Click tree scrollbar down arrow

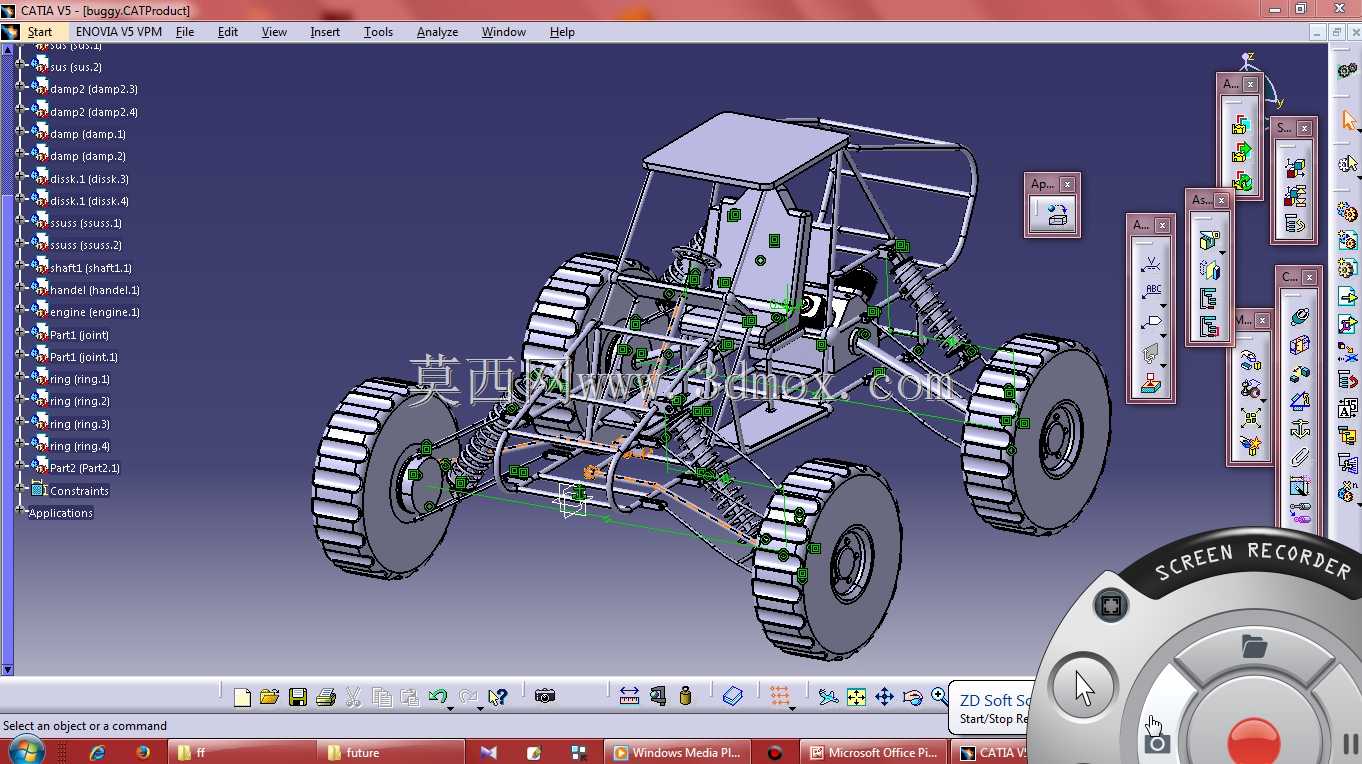[x=7, y=669]
